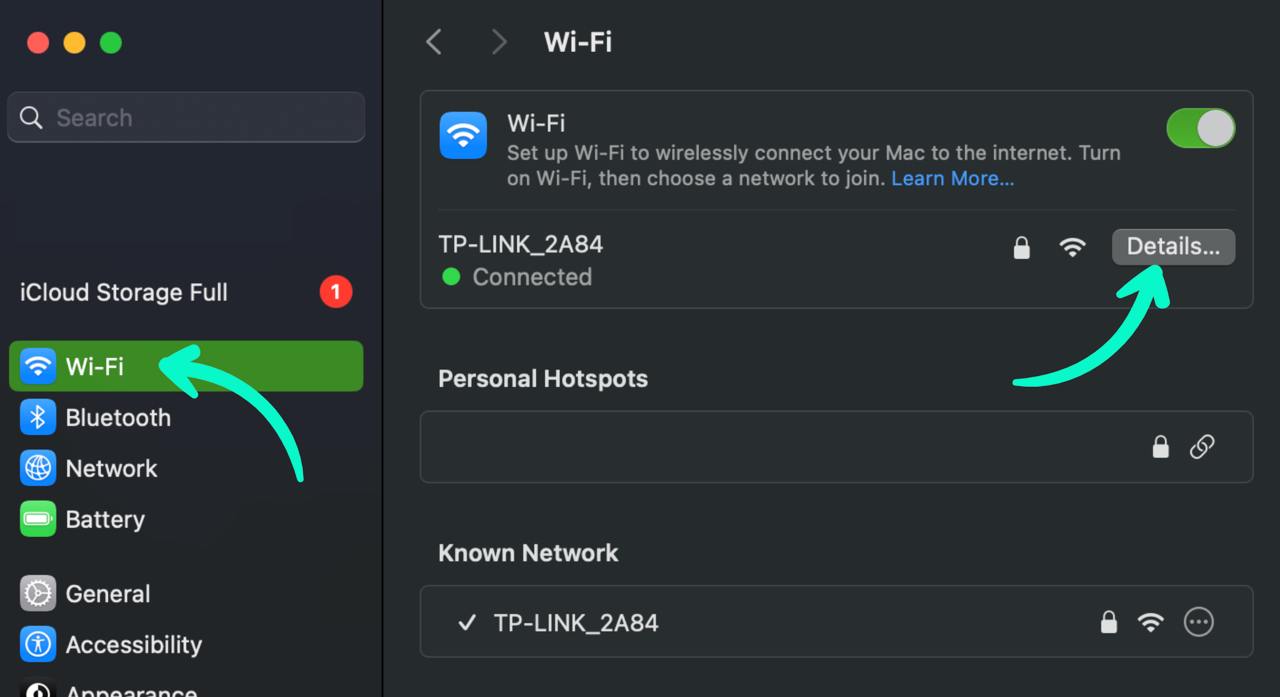Click the Accessibility icon in sidebar
1280x697 pixels.
pyautogui.click(x=38, y=644)
